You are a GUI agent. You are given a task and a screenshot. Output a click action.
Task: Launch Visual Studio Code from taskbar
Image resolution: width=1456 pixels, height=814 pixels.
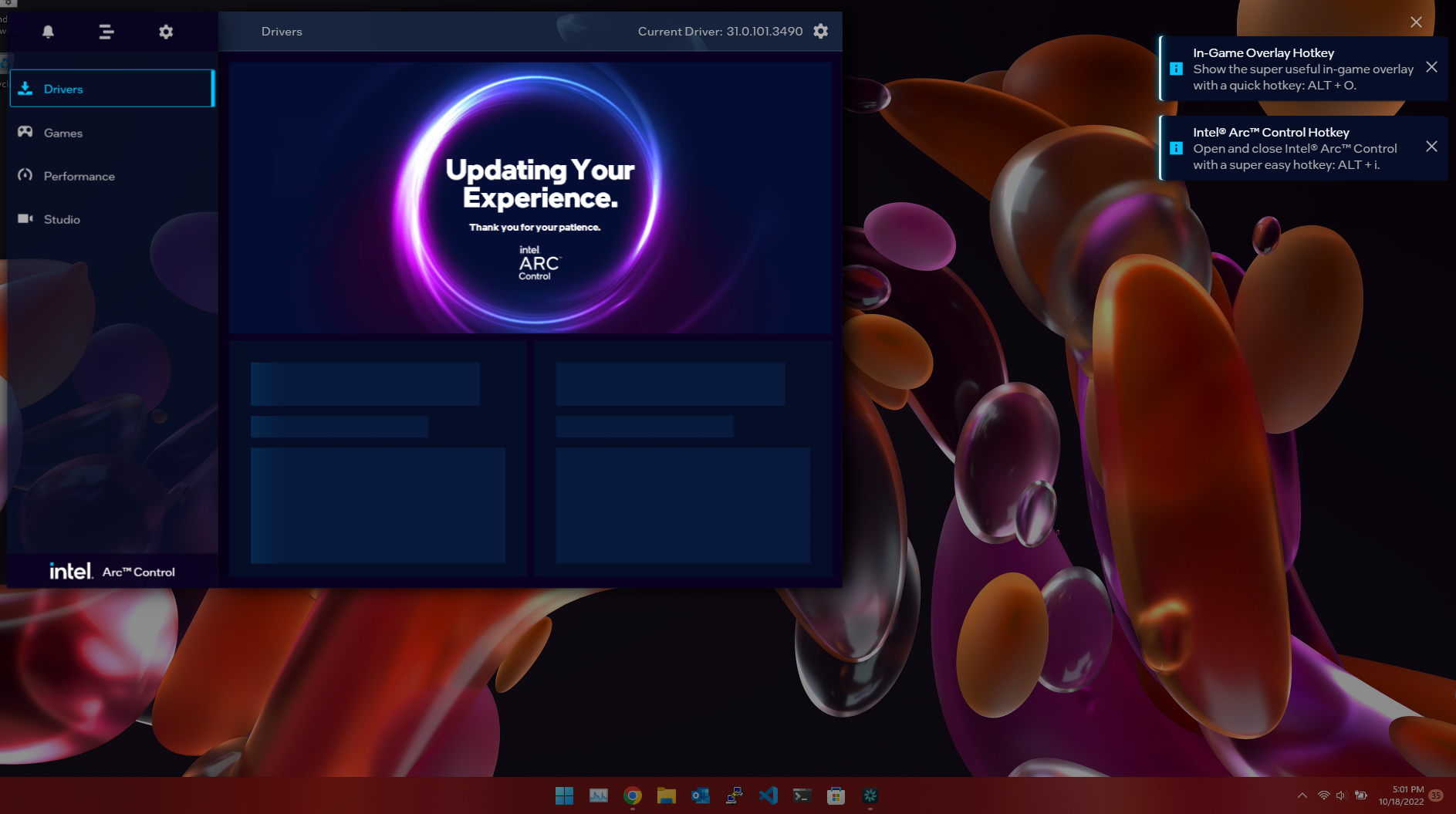(768, 795)
